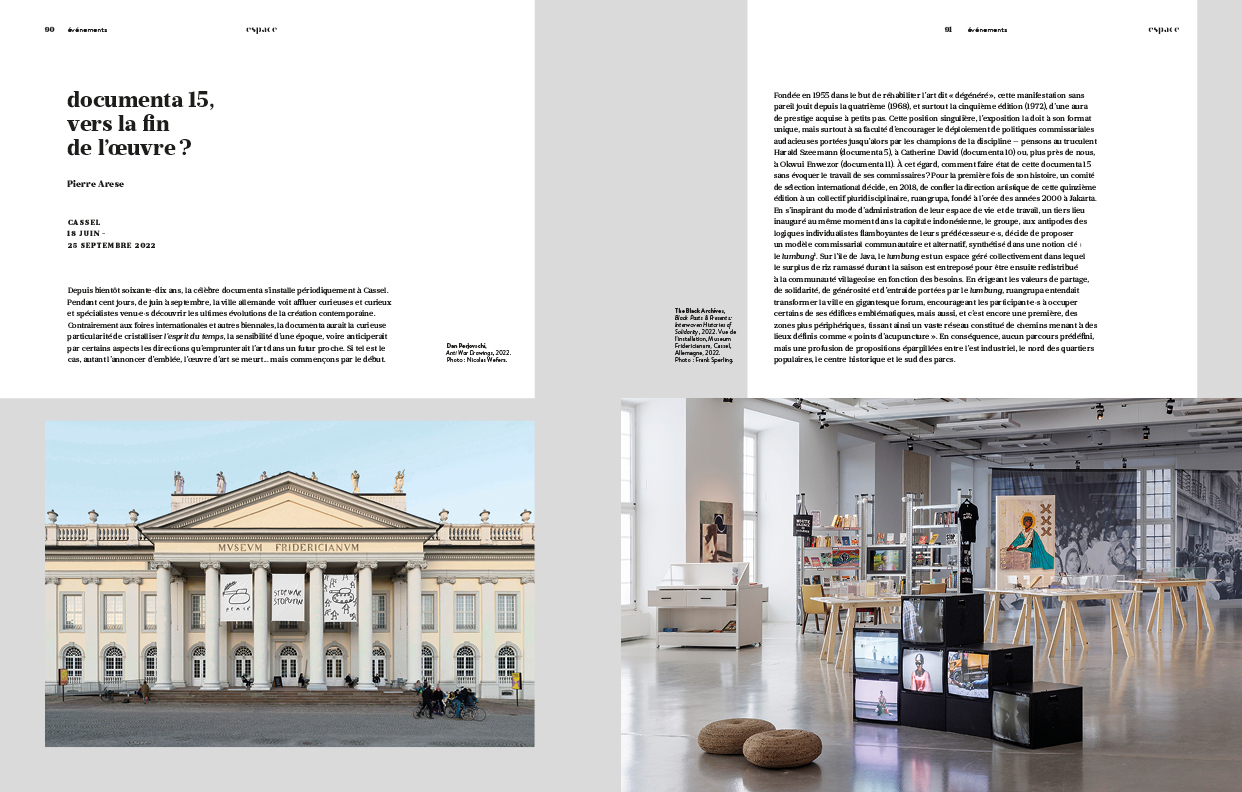Click the CASSEL 18 juin–25 septembre date block
Screen dimensions: 1242x792
point(111,233)
